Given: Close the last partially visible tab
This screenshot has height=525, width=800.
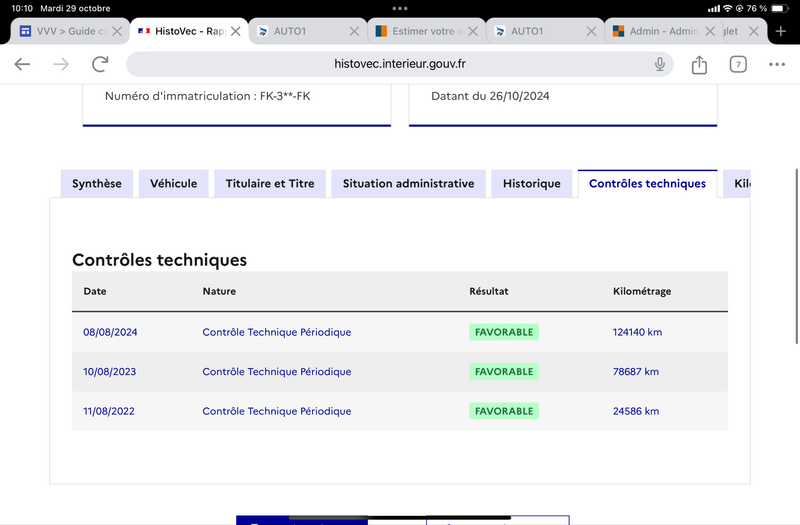Looking at the screenshot, I should [x=754, y=31].
